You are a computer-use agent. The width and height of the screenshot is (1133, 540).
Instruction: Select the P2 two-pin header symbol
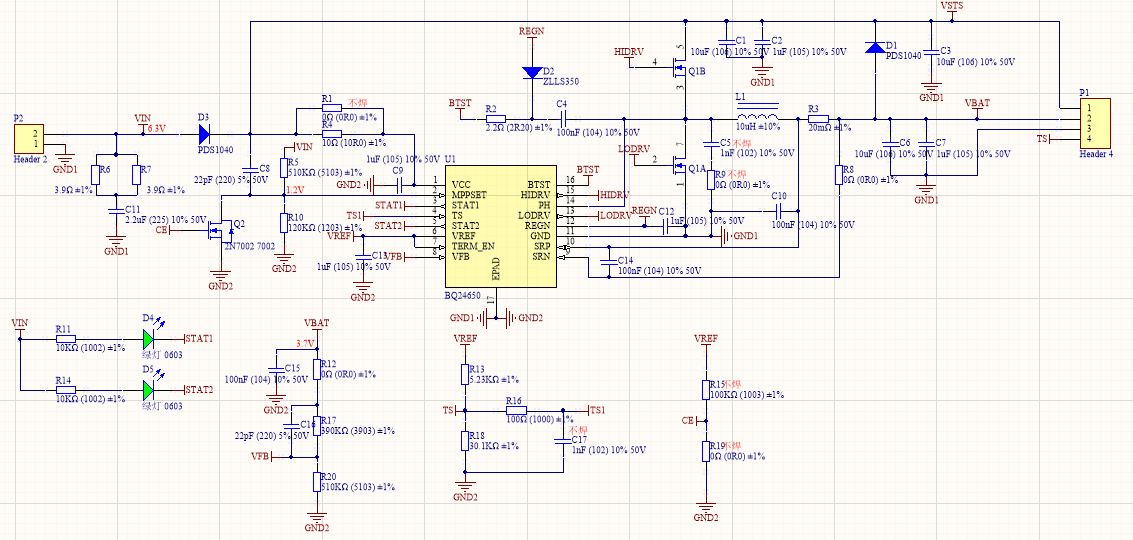pyautogui.click(x=28, y=138)
